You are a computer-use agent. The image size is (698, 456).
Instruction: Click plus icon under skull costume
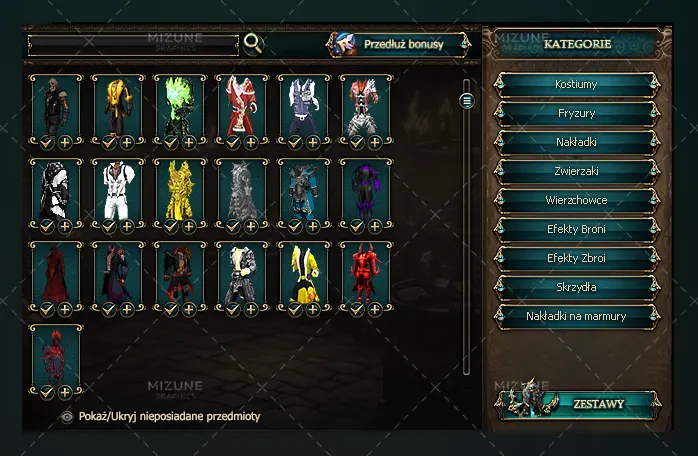(x=65, y=142)
